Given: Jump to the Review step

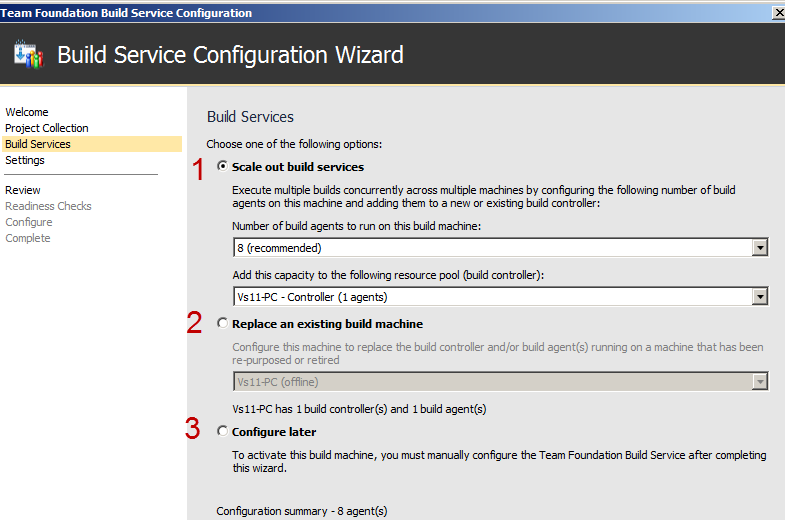Looking at the screenshot, I should 23,190.
